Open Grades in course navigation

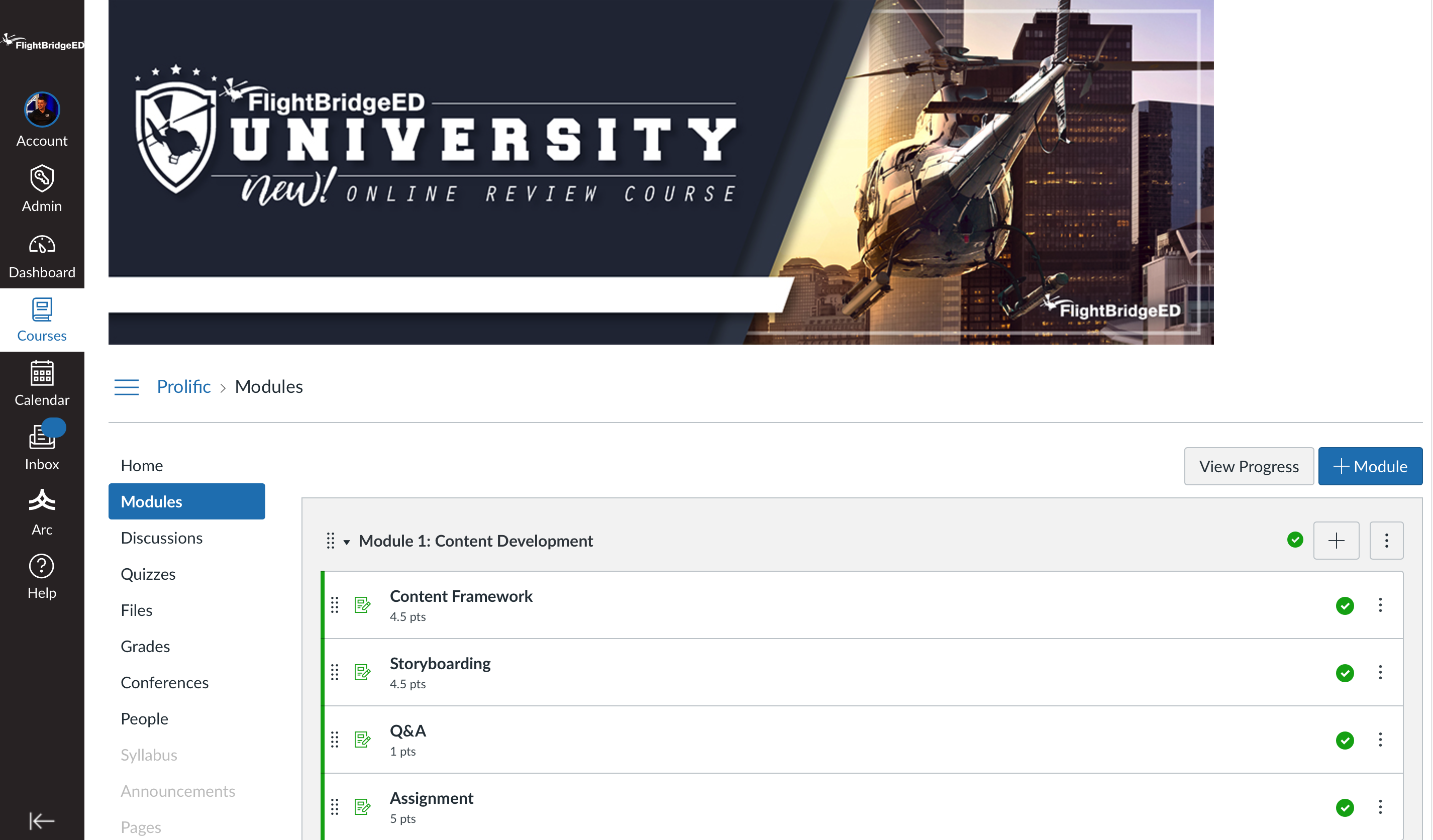[x=145, y=646]
